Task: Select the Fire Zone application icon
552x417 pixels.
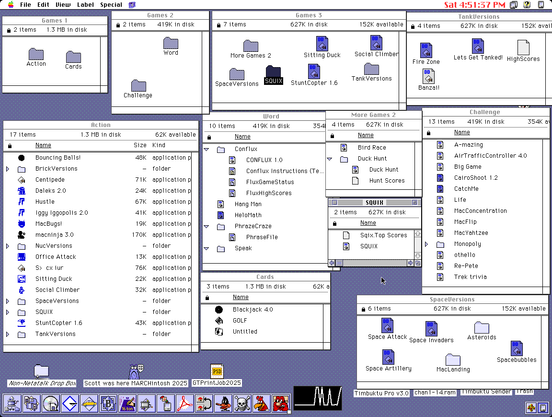Action: [x=426, y=50]
